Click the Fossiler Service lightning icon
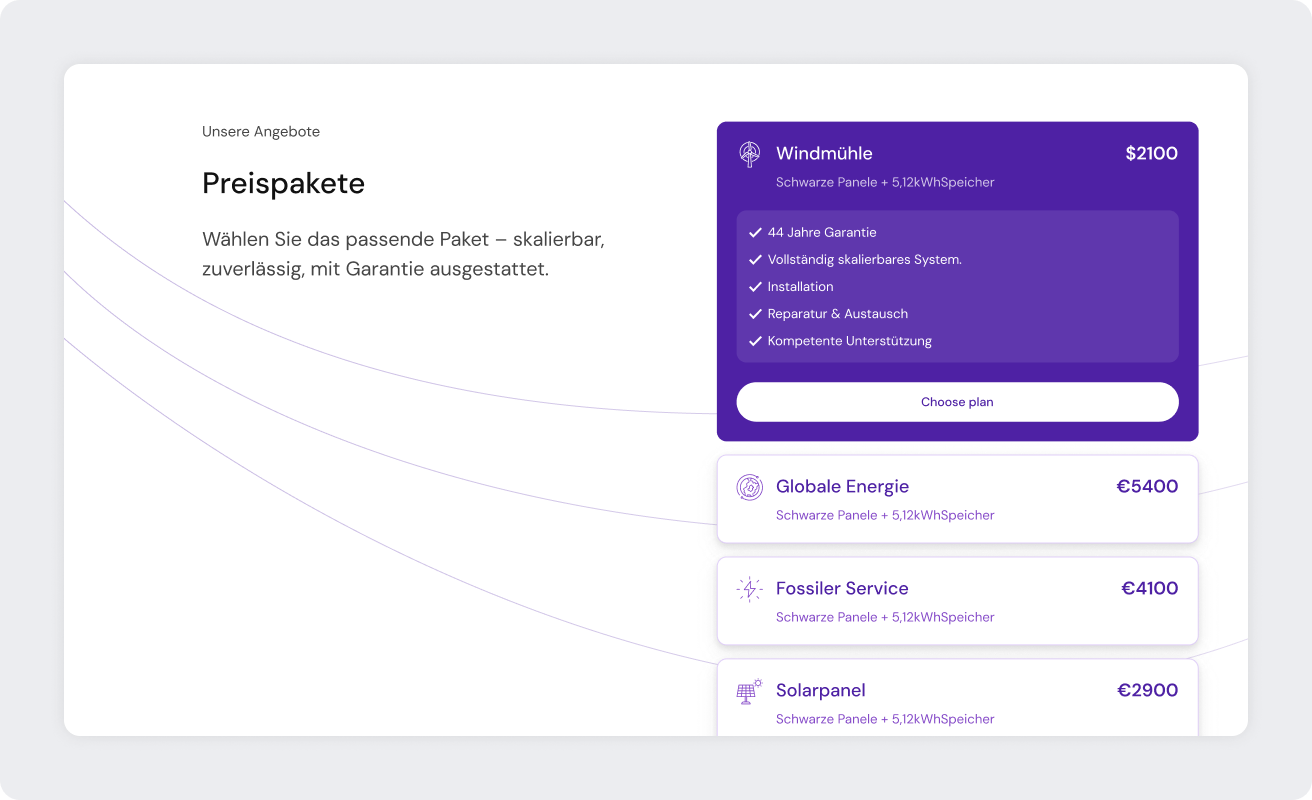The width and height of the screenshot is (1312, 800). 749,589
